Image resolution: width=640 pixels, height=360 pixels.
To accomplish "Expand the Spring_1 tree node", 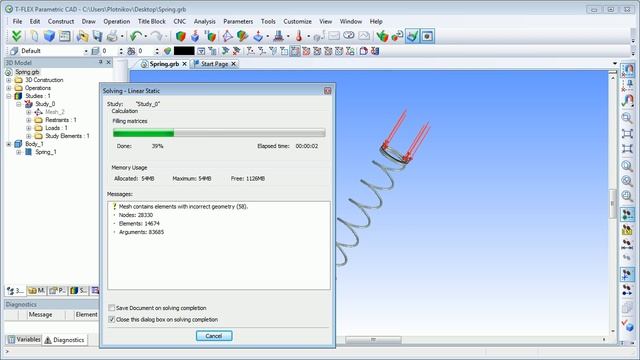I will pyautogui.click(x=18, y=152).
